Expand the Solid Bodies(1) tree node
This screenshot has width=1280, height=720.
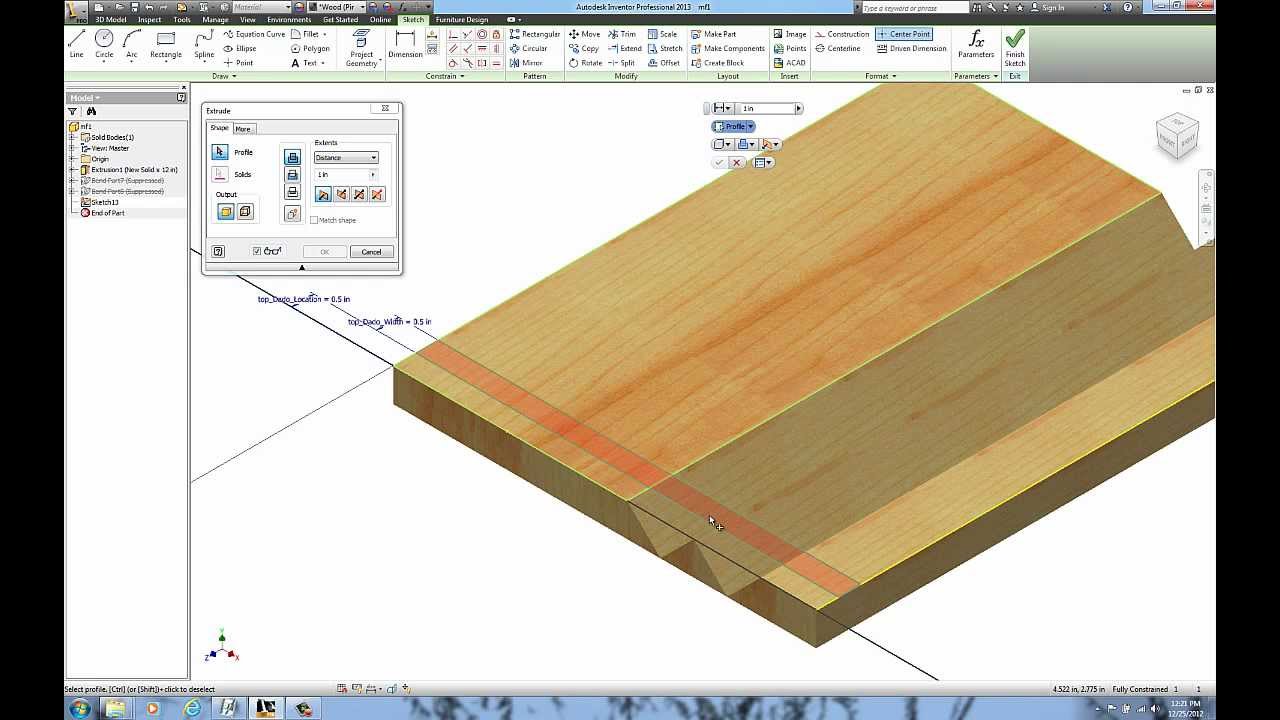click(72, 137)
